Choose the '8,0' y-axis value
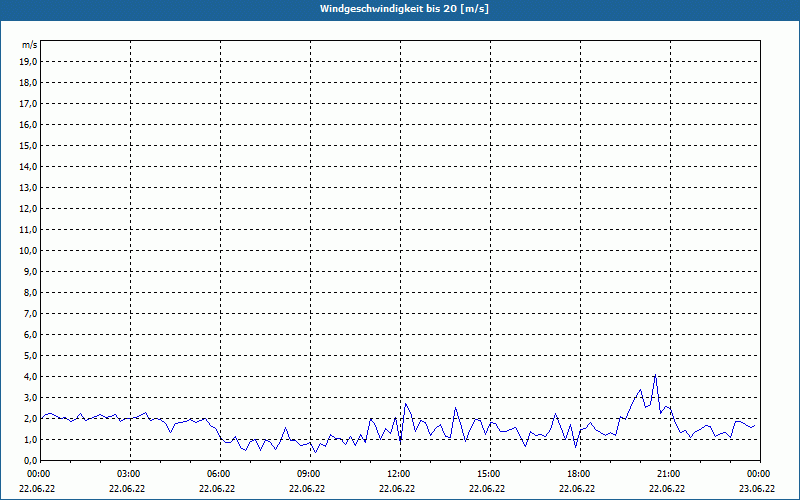 30,292
